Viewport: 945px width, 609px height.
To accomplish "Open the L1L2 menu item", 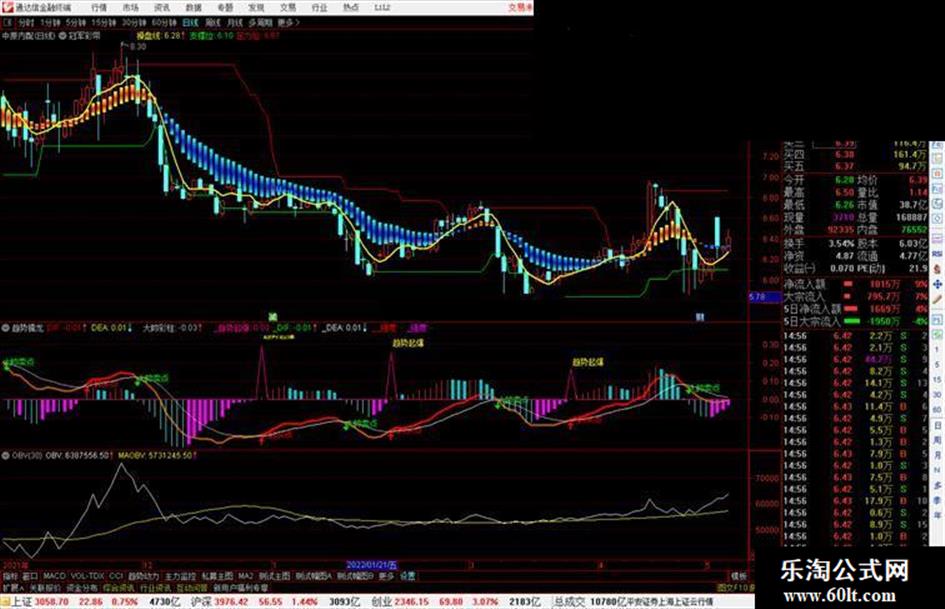I will coord(382,8).
